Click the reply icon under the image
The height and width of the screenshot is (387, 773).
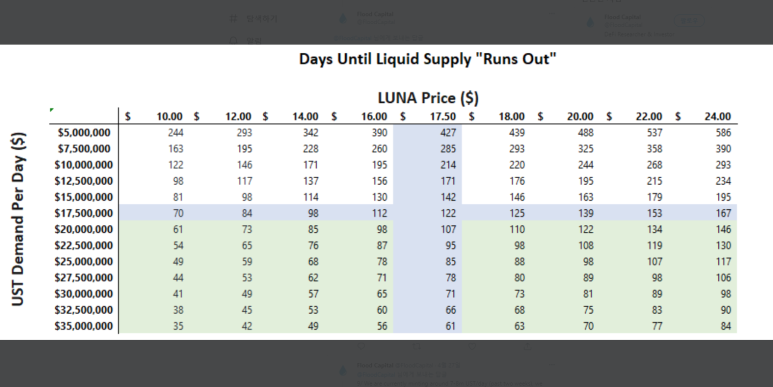[x=361, y=347]
